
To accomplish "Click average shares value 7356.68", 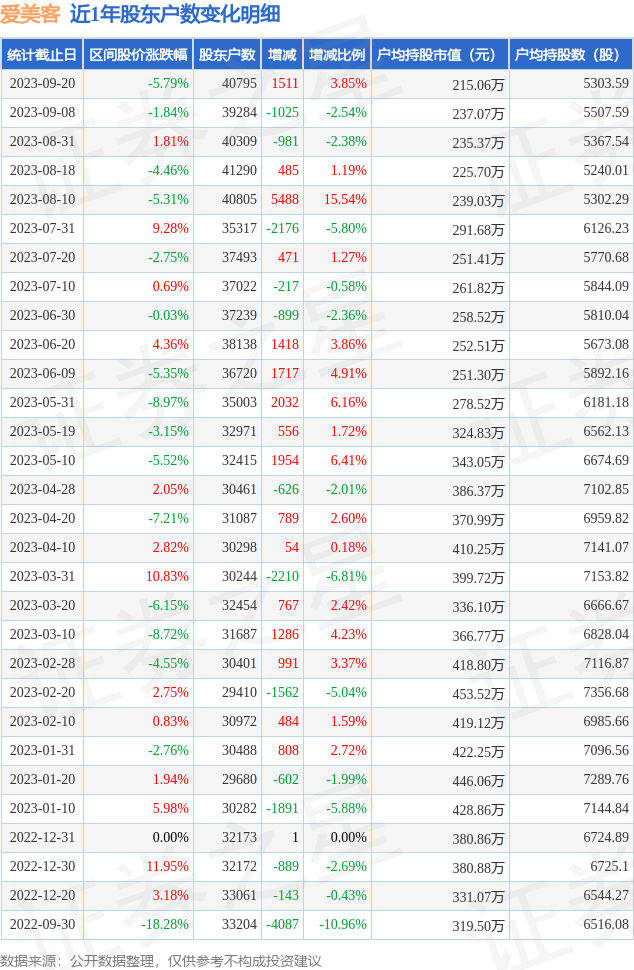I will [x=606, y=692].
